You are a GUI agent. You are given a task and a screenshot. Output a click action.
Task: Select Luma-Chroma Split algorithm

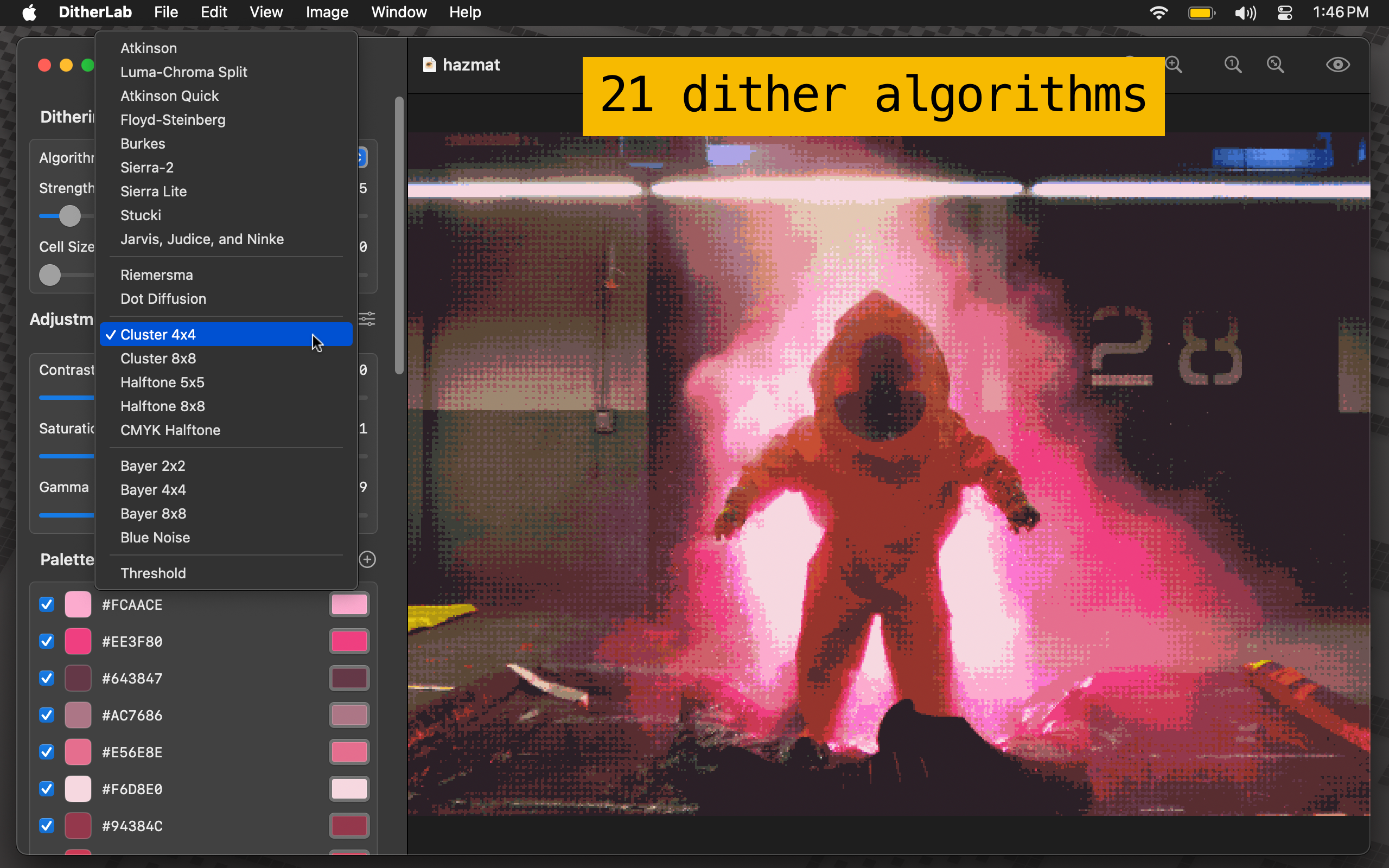click(226, 72)
